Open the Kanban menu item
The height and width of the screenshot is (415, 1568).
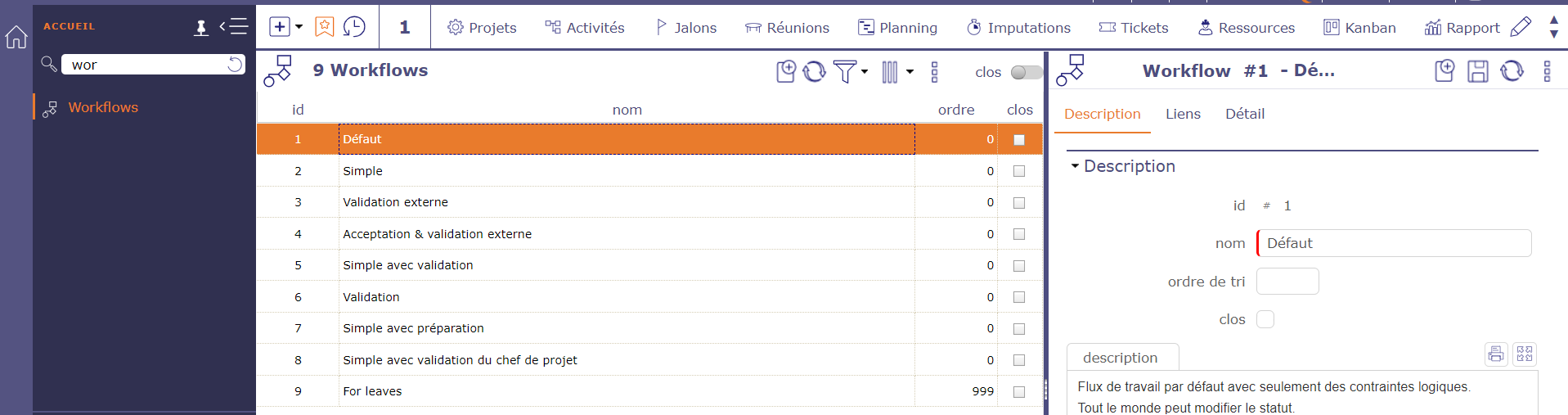pos(1359,28)
